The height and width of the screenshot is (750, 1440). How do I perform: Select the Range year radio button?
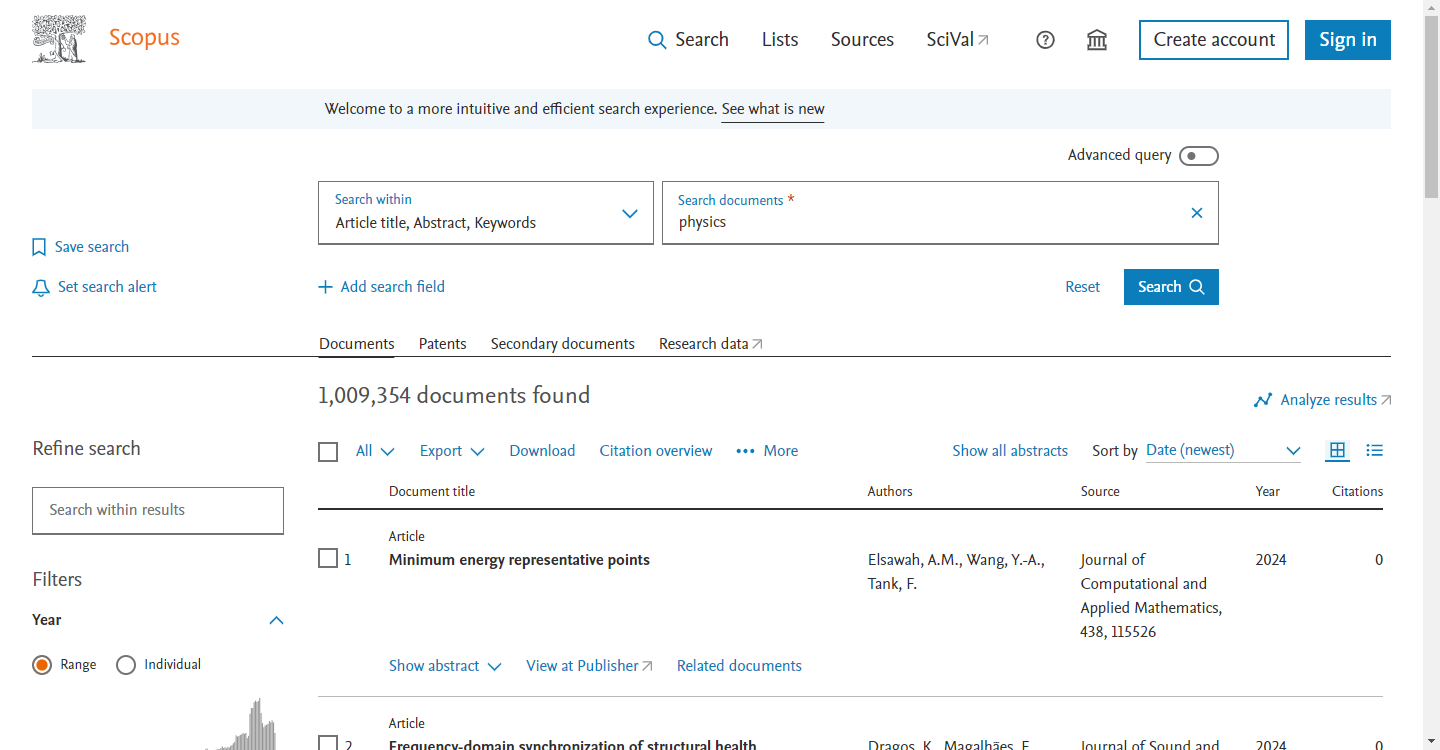click(x=42, y=665)
